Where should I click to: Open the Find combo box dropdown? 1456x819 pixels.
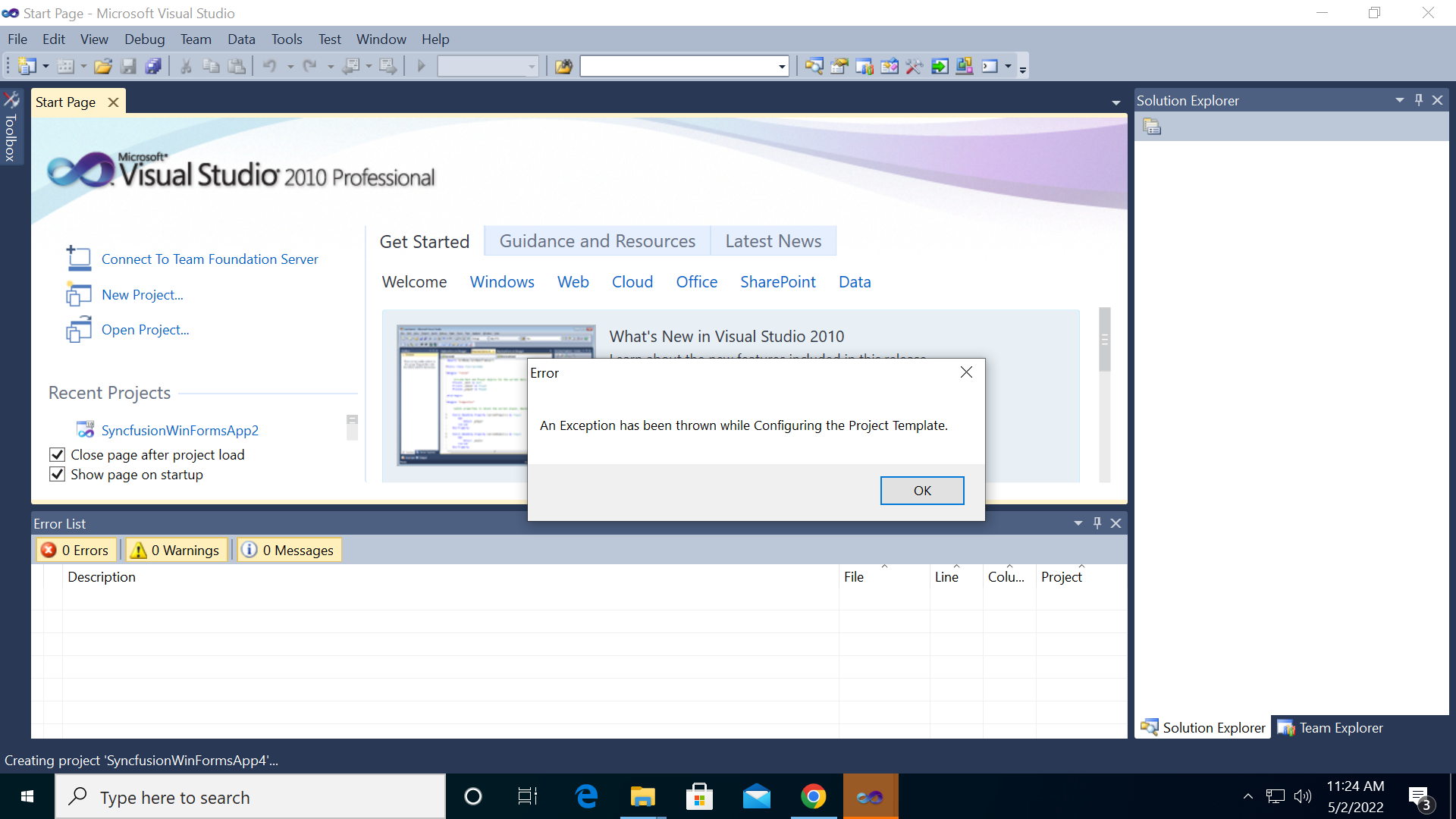[x=781, y=67]
